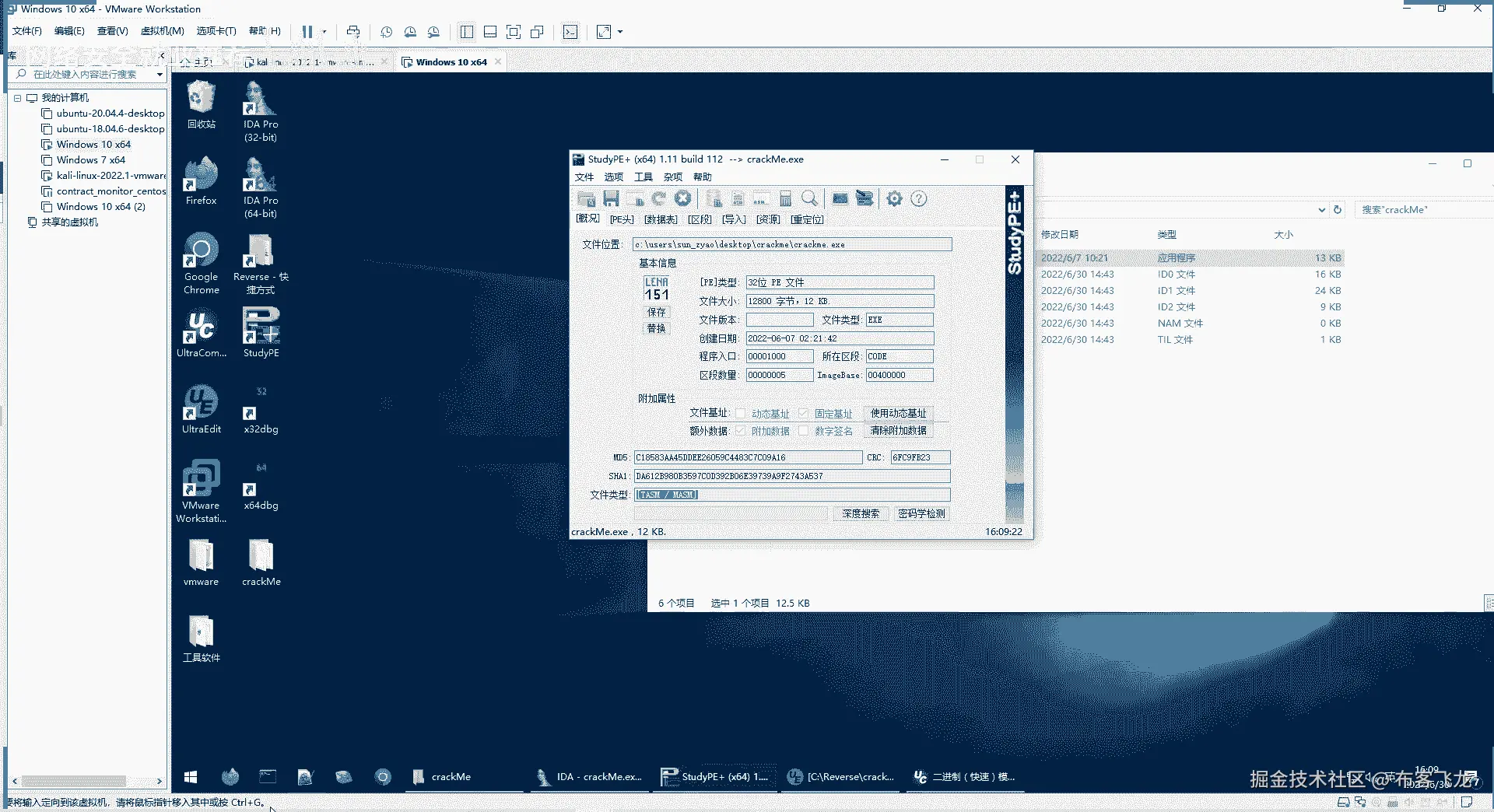Open the IDA Pro (32-bit) desktop icon
Viewport: 1494px width, 812px height.
click(260, 110)
